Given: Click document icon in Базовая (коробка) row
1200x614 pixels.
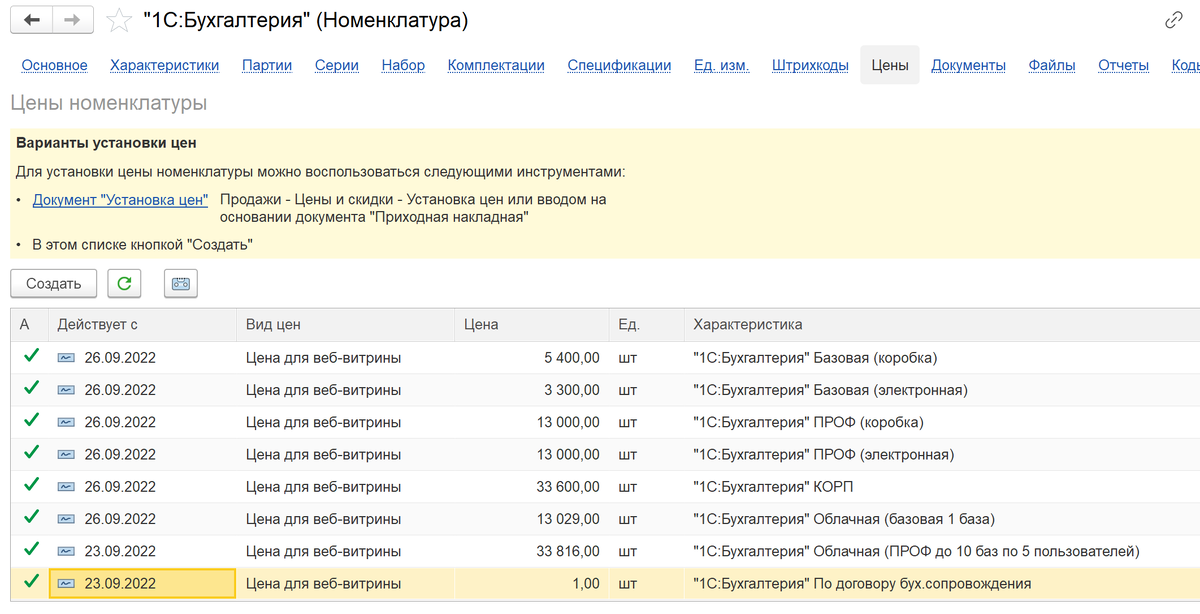Looking at the screenshot, I should pos(67,358).
